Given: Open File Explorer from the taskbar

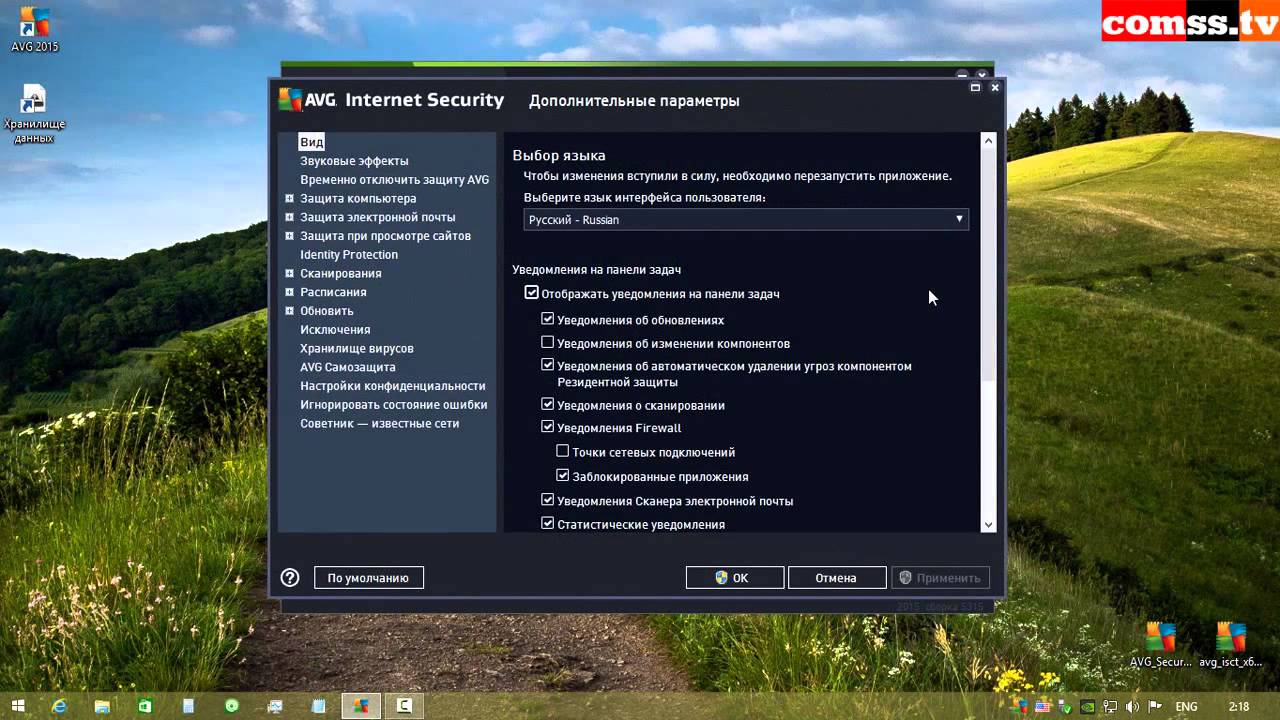Looking at the screenshot, I should point(102,706).
